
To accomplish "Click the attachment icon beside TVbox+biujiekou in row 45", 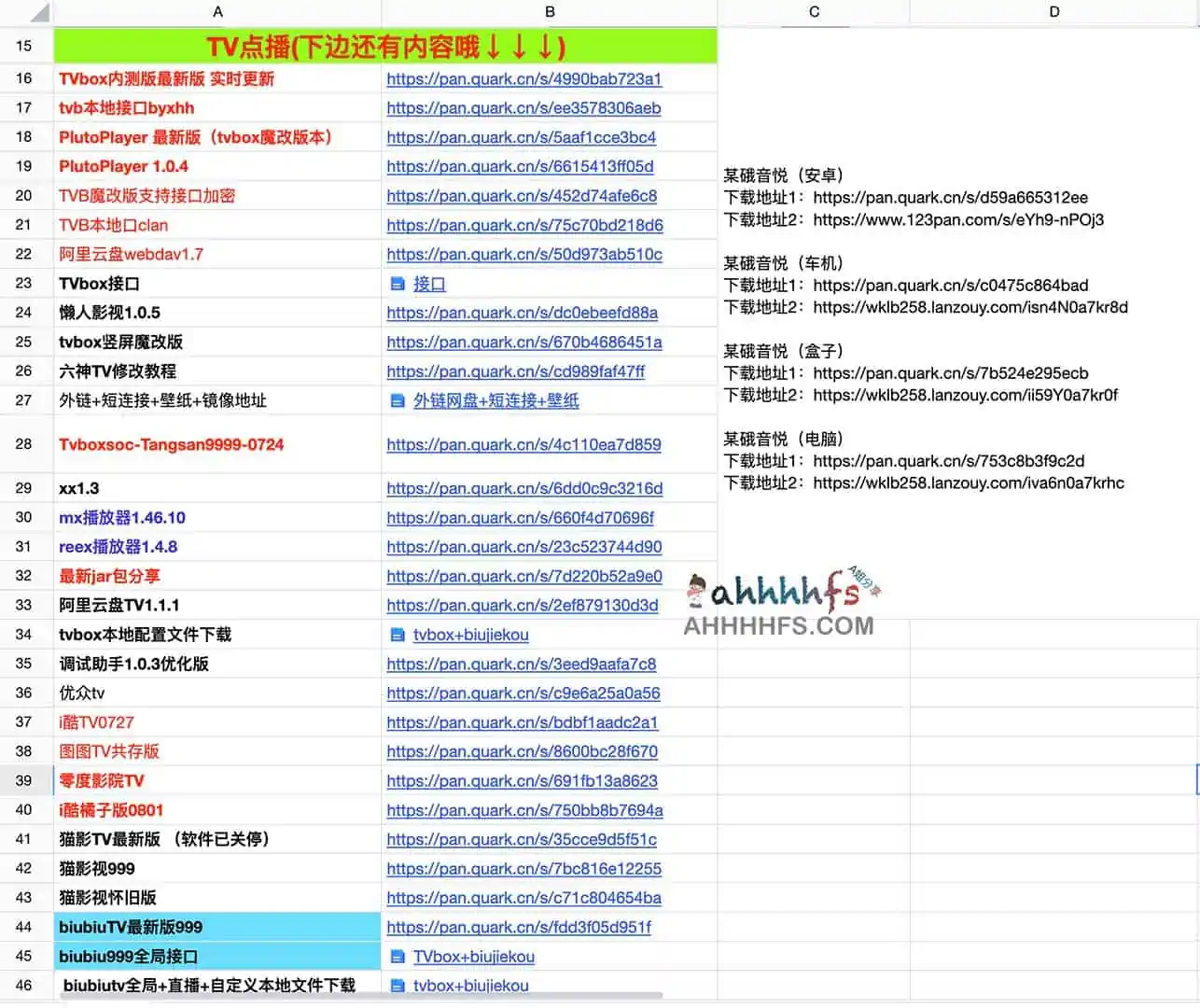I will coord(398,956).
